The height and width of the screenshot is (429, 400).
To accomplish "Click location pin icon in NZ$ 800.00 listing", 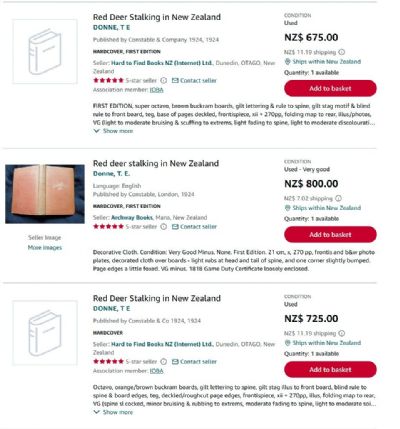I will click(x=288, y=208).
